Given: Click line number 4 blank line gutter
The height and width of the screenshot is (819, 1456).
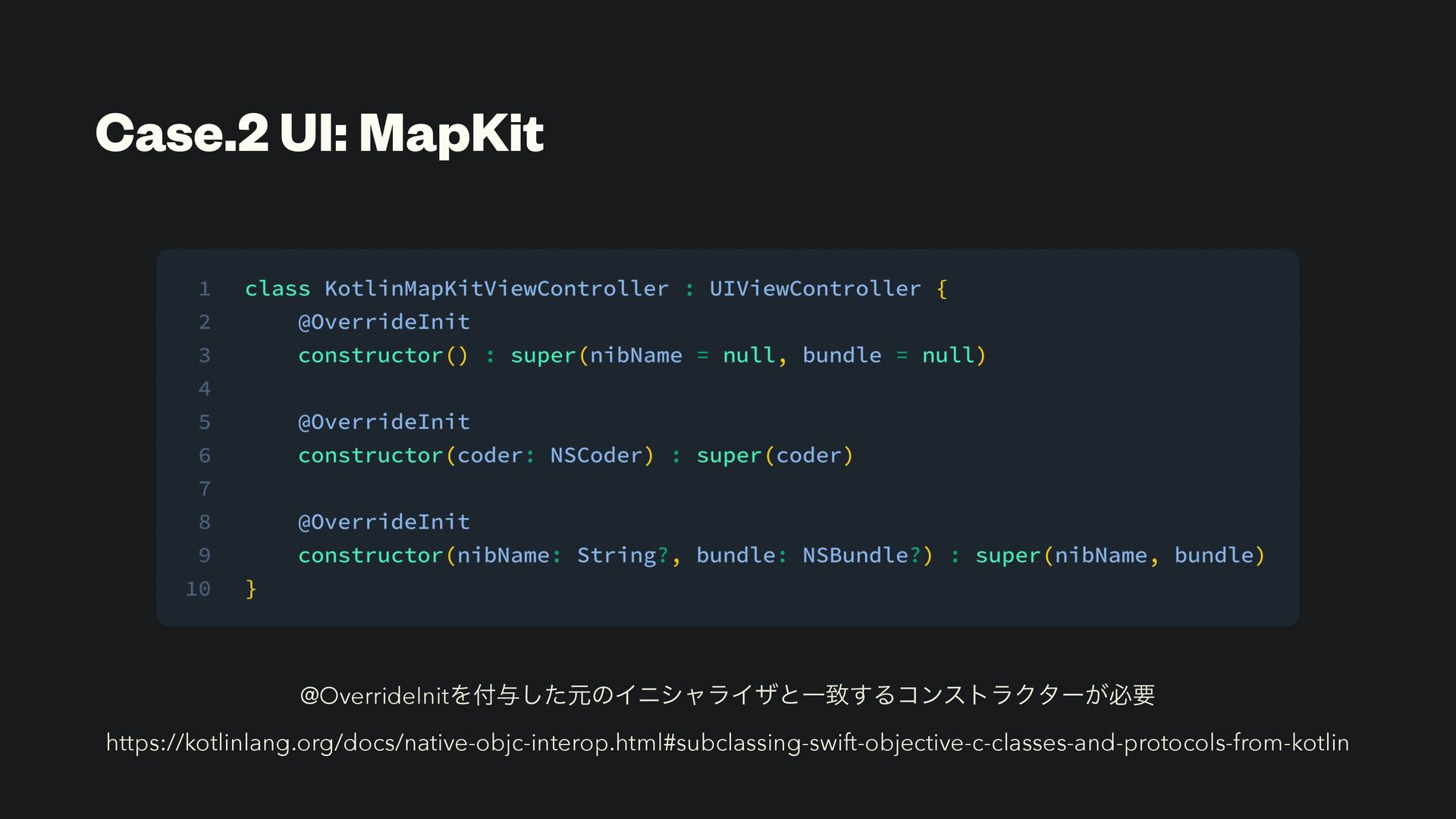Looking at the screenshot, I should coord(204,389).
